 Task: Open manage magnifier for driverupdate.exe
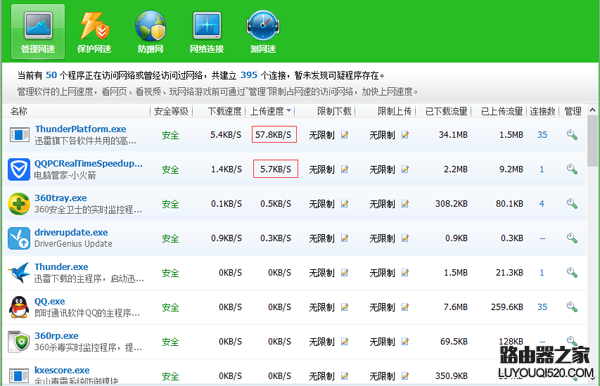pyautogui.click(x=572, y=238)
